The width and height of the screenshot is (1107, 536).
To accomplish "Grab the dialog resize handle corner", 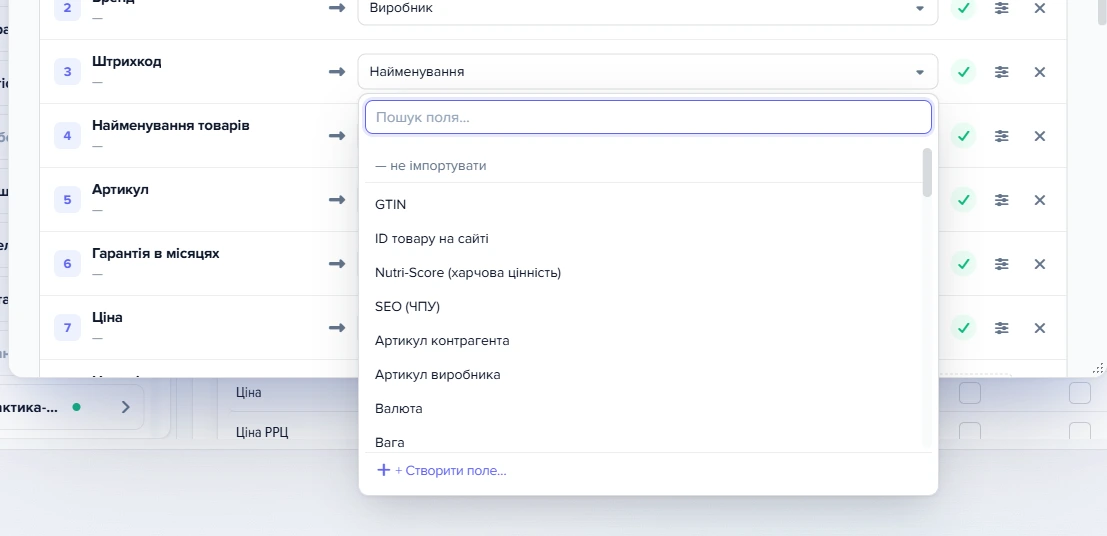I will click(1098, 367).
